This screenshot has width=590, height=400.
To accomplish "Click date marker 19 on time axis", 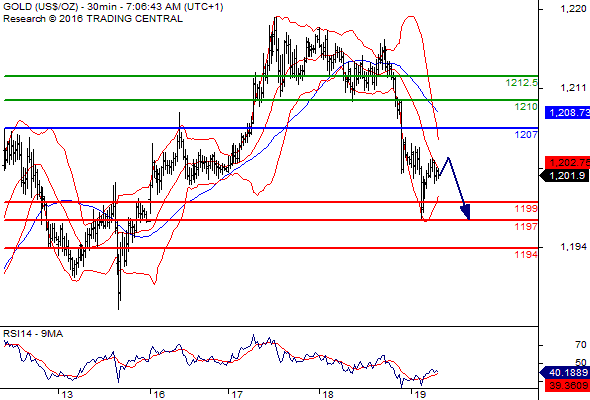I will pos(420,395).
